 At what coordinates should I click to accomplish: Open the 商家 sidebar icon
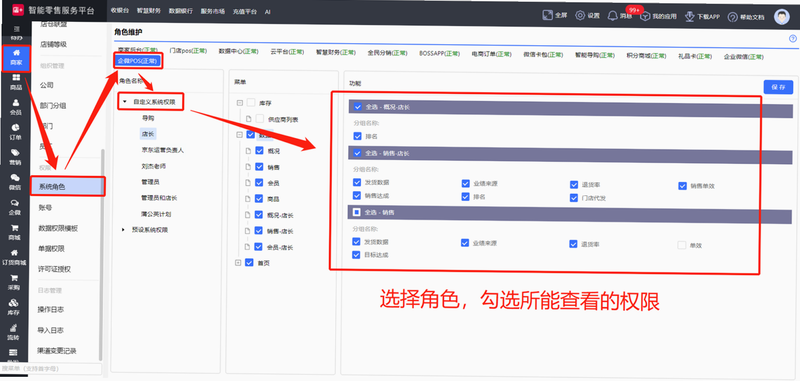tap(16, 58)
